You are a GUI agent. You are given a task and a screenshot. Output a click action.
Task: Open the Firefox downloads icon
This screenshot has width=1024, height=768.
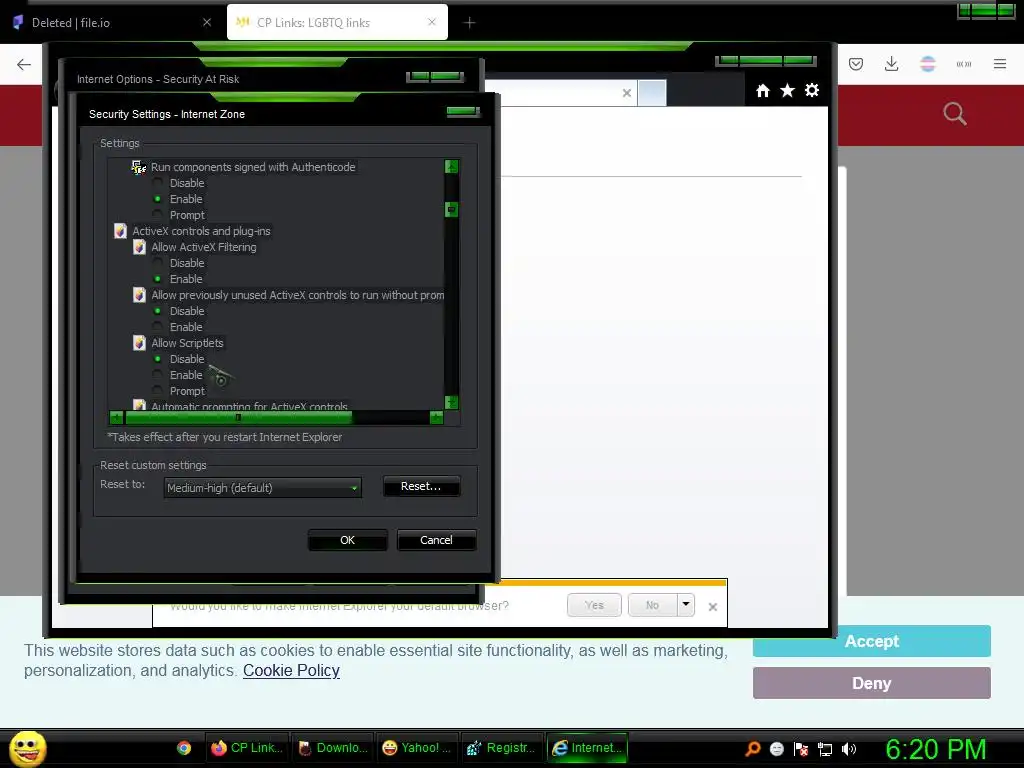pos(891,63)
